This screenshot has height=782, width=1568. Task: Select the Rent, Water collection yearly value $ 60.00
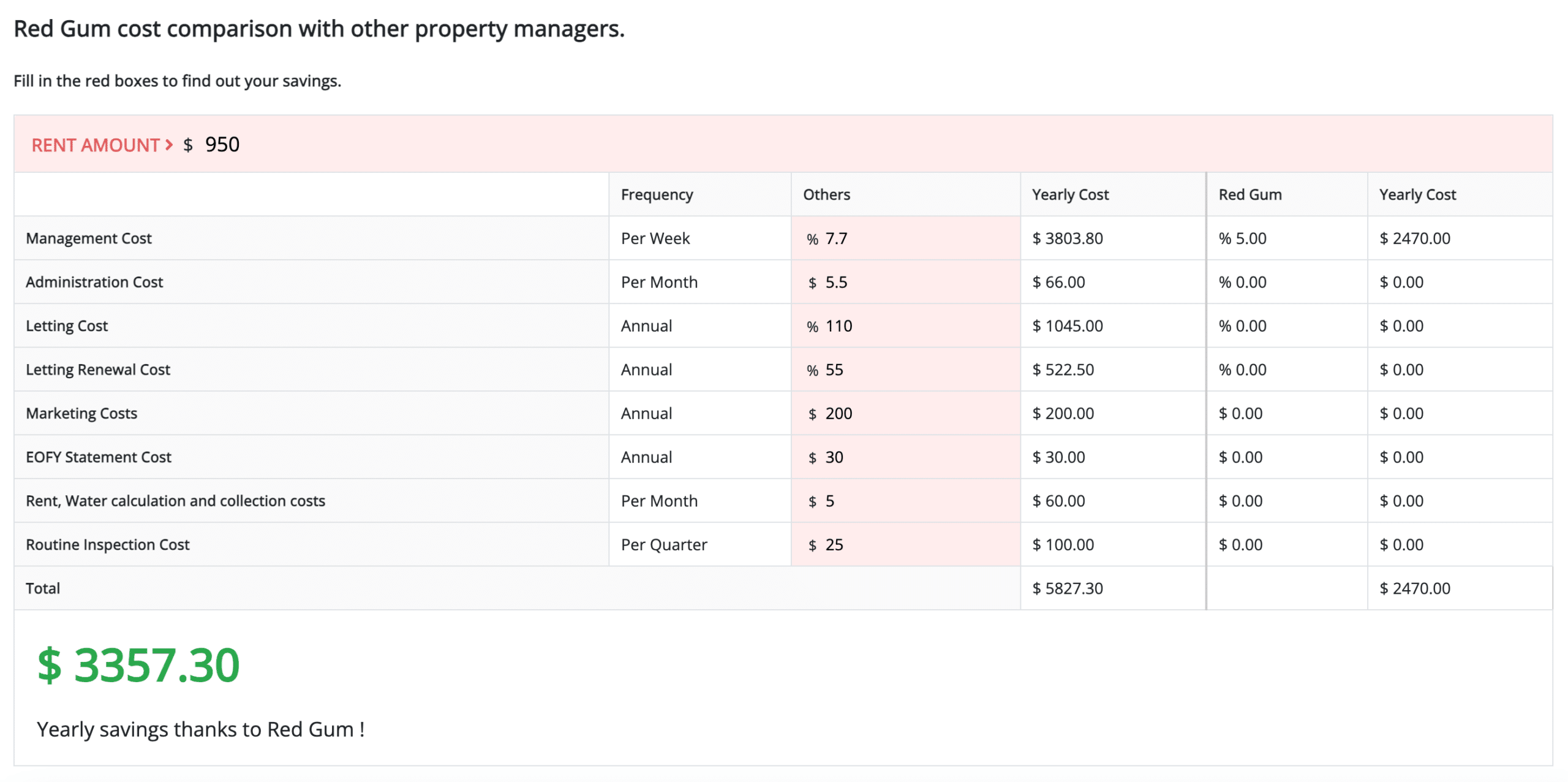click(x=1058, y=501)
